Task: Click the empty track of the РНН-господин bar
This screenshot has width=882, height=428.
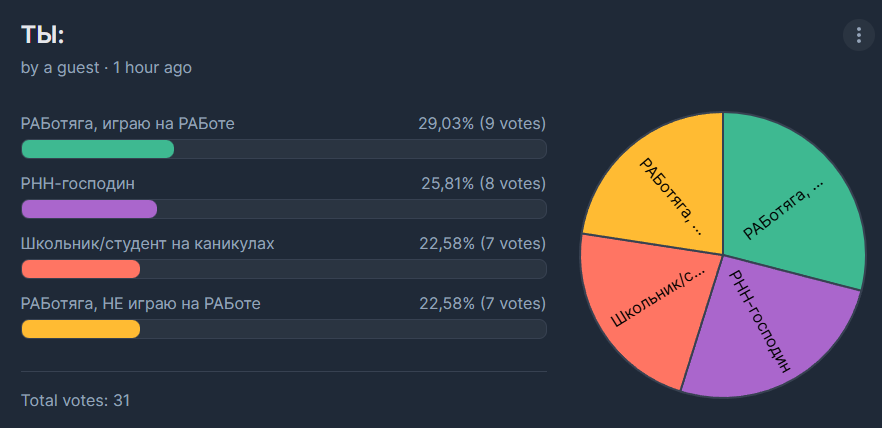Action: [x=352, y=209]
